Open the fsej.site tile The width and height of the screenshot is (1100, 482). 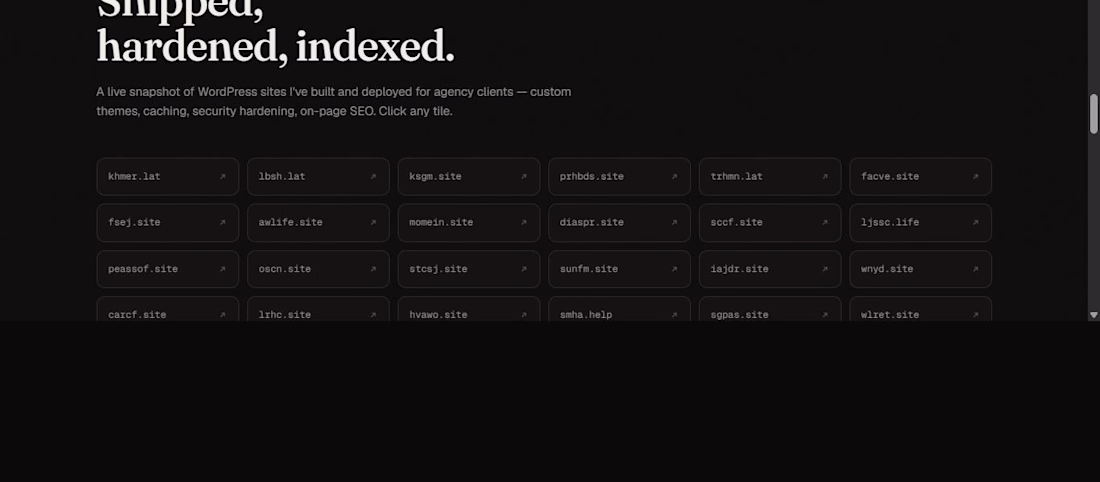[x=168, y=222]
